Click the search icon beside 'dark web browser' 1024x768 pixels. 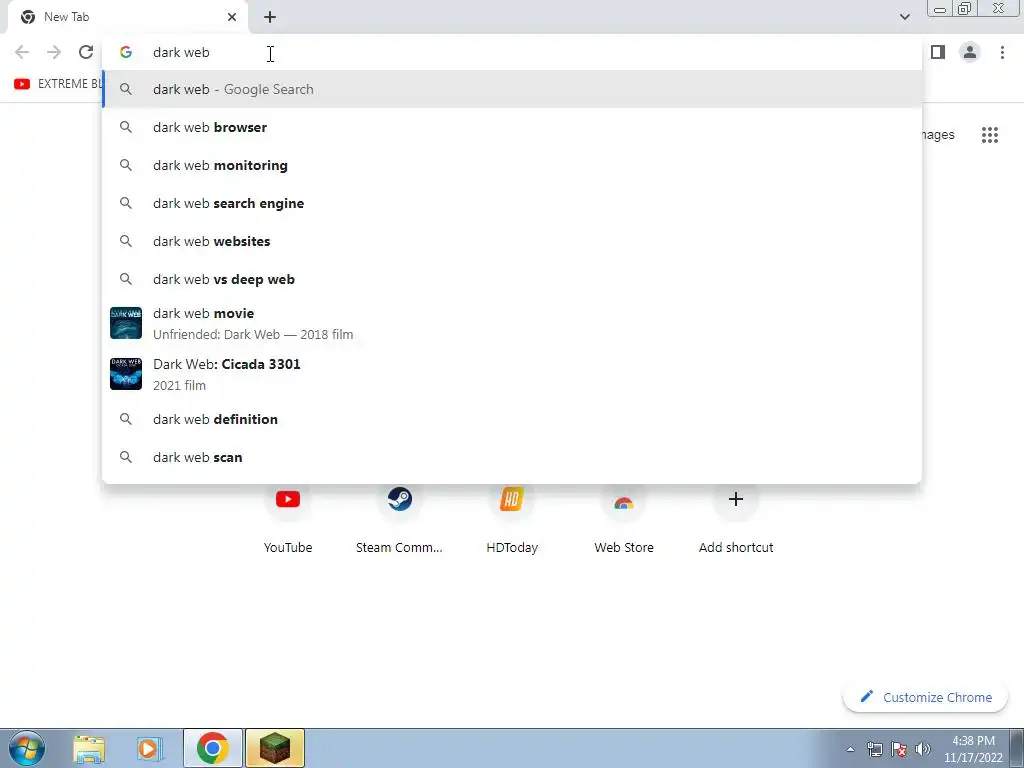(x=125, y=127)
